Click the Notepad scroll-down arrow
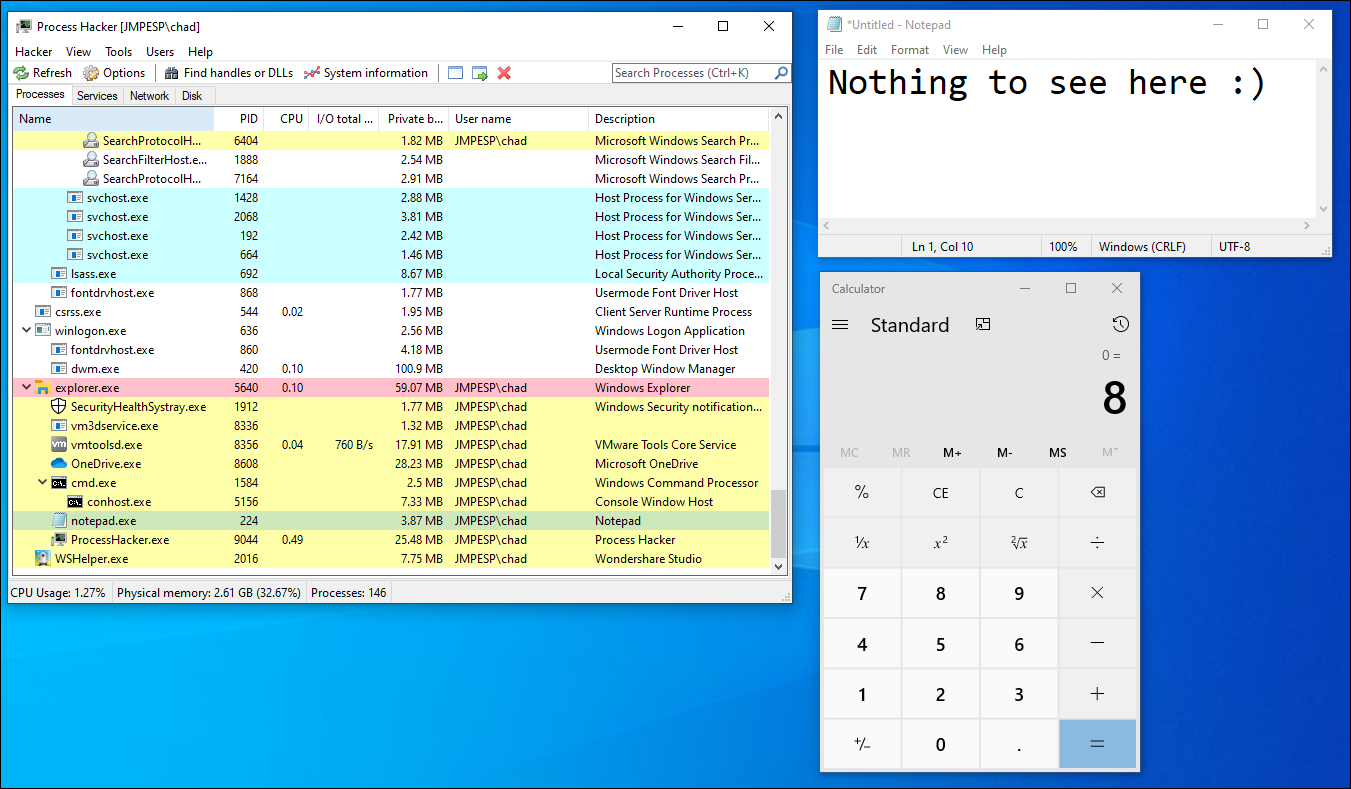Image resolution: width=1351 pixels, height=789 pixels. click(1324, 209)
